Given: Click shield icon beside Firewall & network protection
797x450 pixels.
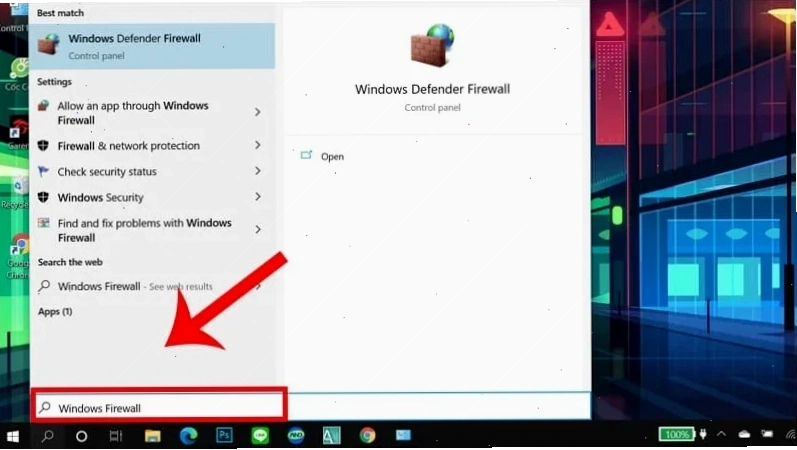Looking at the screenshot, I should 43,145.
